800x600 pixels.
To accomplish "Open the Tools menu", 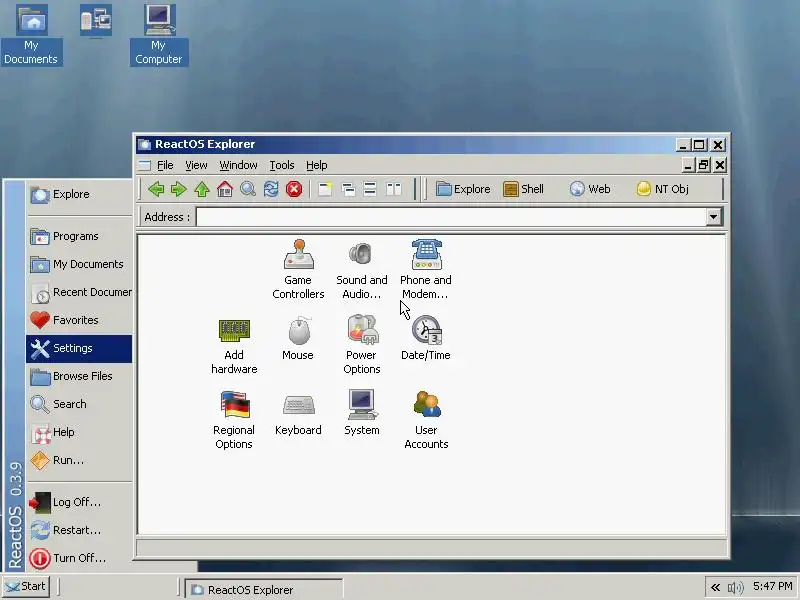I will [x=282, y=165].
